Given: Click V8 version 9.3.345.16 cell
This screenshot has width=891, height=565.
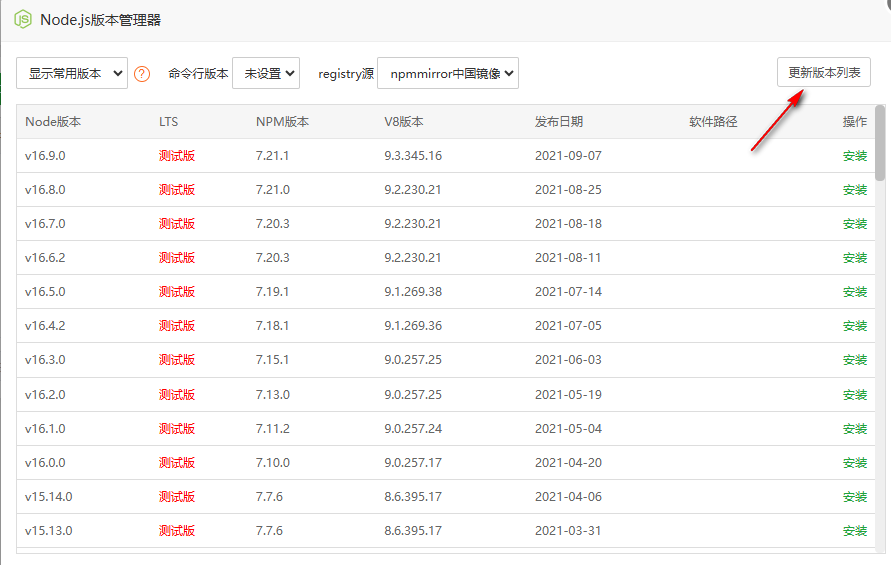Looking at the screenshot, I should 413,156.
